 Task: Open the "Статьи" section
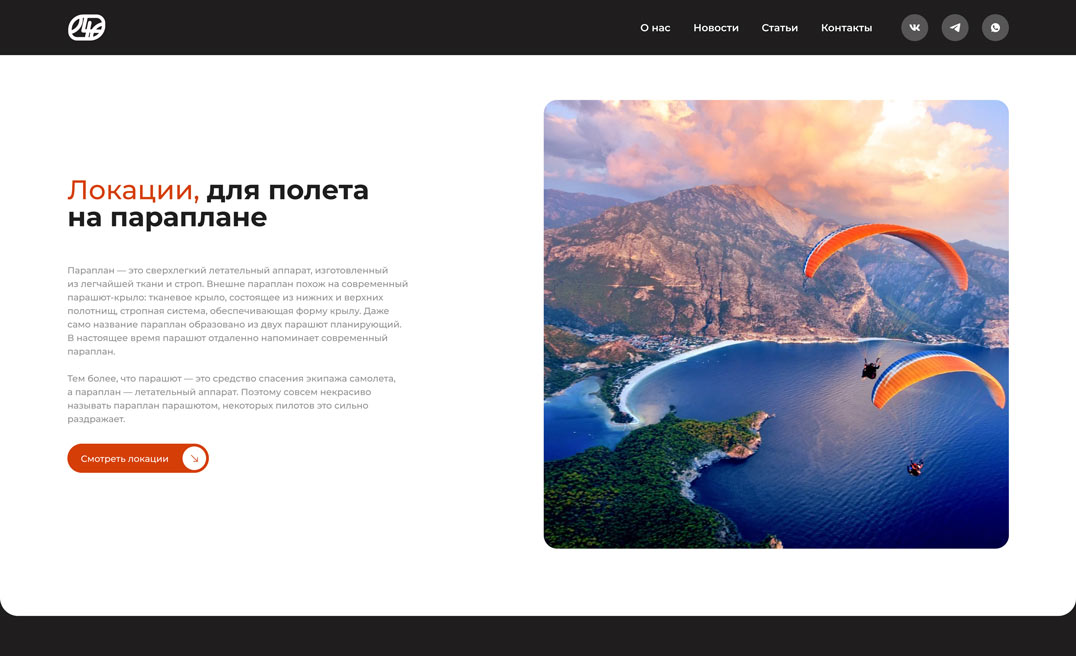click(779, 28)
